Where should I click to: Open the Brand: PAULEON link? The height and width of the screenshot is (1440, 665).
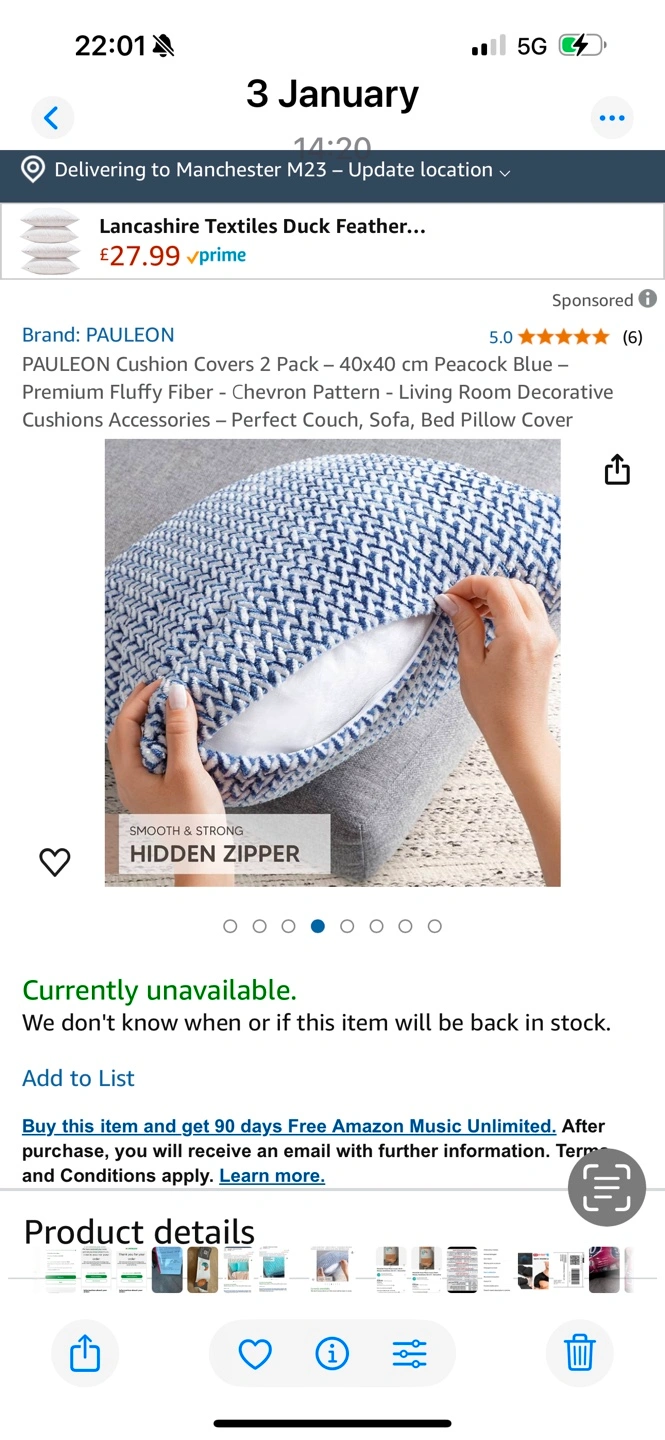(98, 335)
